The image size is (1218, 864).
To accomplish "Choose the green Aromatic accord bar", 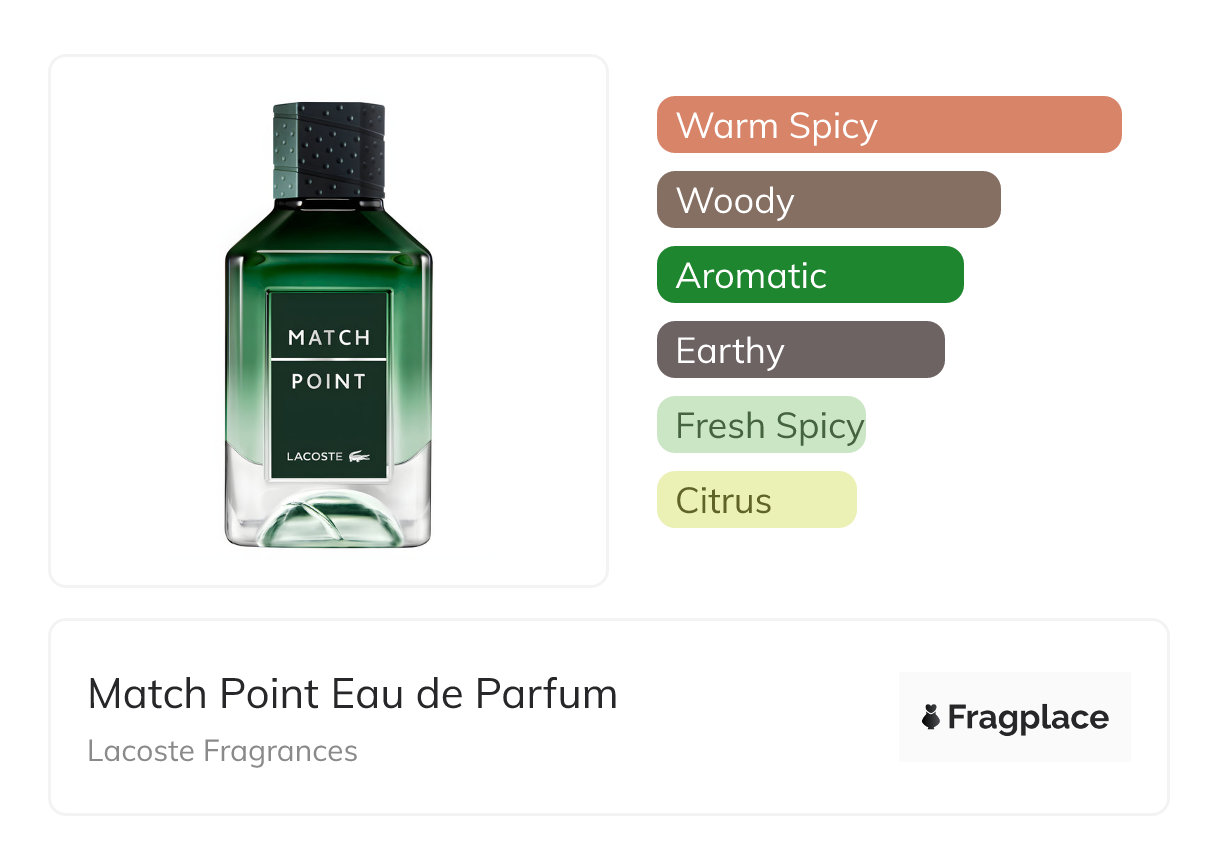I will pos(810,275).
